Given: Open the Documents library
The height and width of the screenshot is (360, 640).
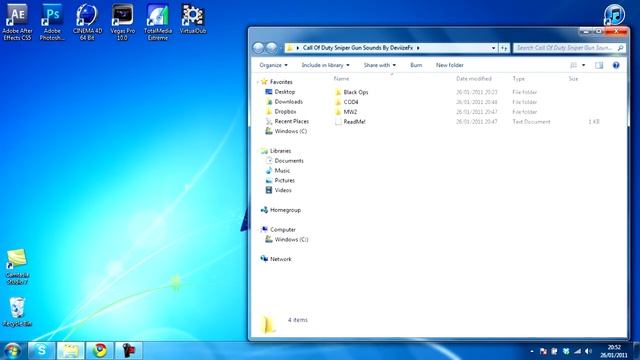Looking at the screenshot, I should pos(284,161).
